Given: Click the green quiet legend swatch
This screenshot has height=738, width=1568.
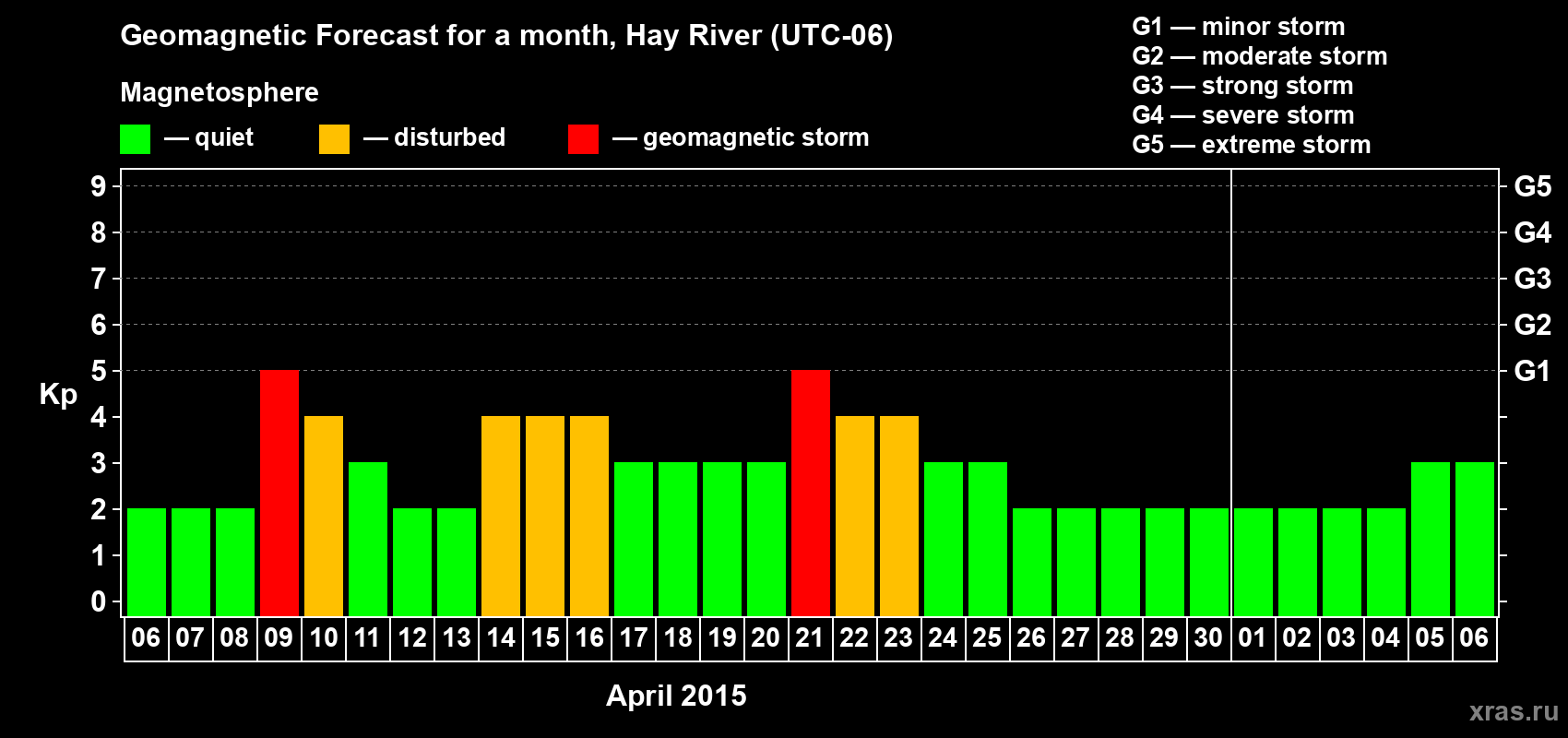Looking at the screenshot, I should click(x=135, y=139).
